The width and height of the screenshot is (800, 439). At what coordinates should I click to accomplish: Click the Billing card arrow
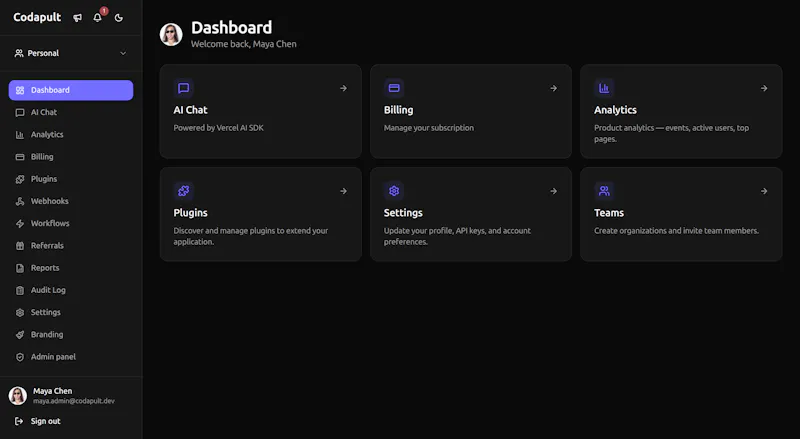(554, 88)
